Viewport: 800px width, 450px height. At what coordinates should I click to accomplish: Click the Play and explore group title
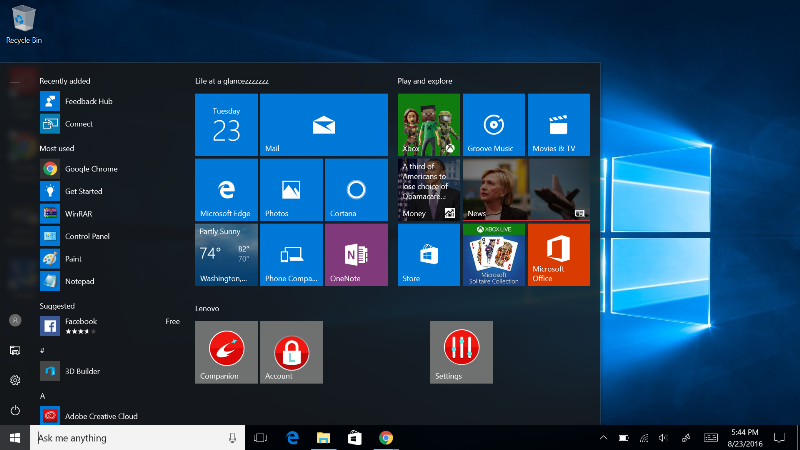424,81
